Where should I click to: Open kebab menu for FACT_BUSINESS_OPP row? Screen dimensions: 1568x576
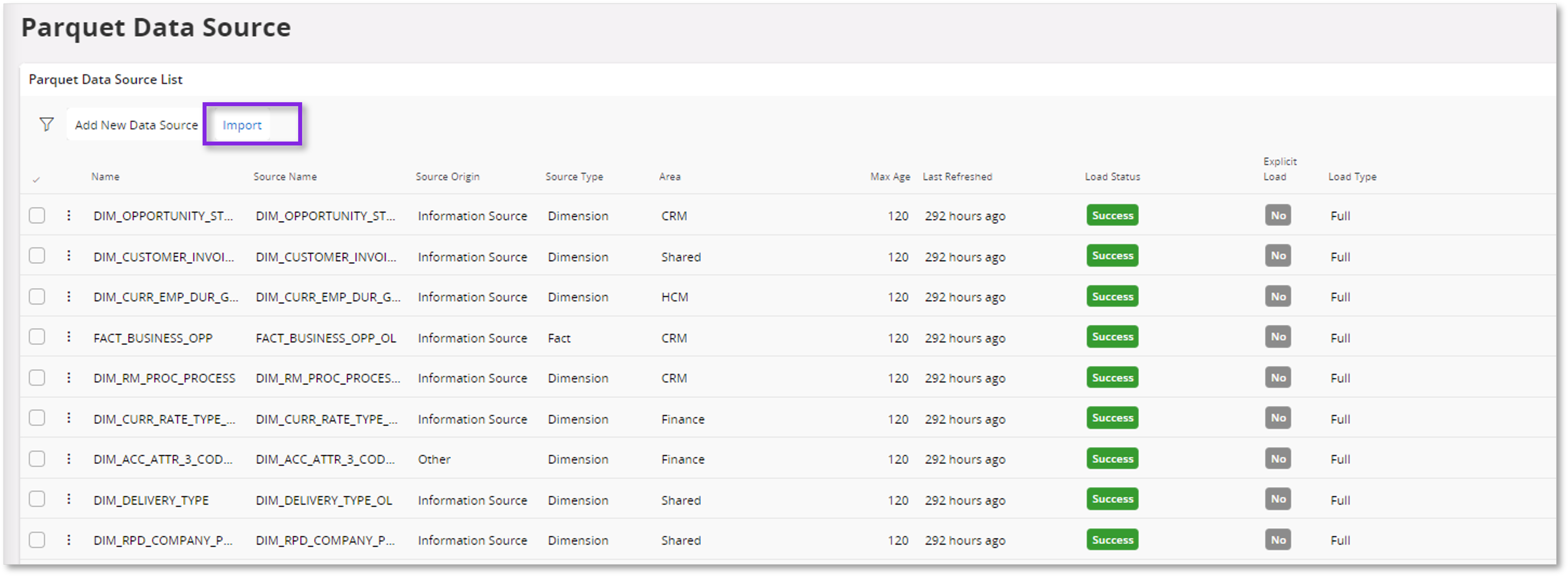pos(69,337)
